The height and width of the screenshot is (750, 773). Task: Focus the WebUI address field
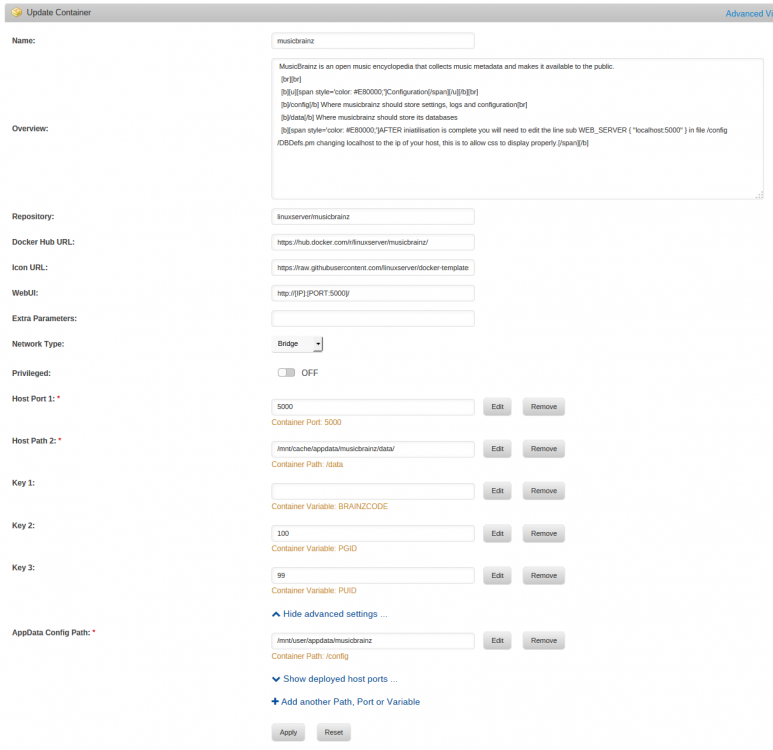(x=373, y=293)
